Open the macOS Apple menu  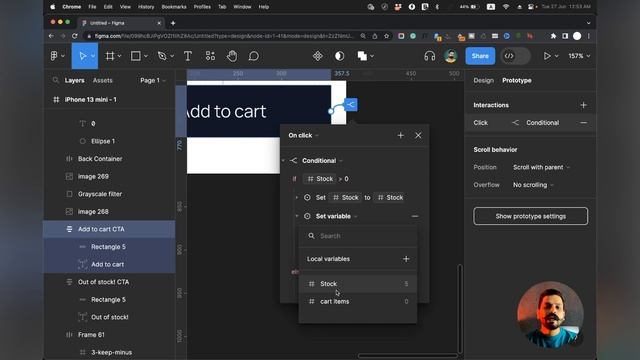(x=53, y=7)
